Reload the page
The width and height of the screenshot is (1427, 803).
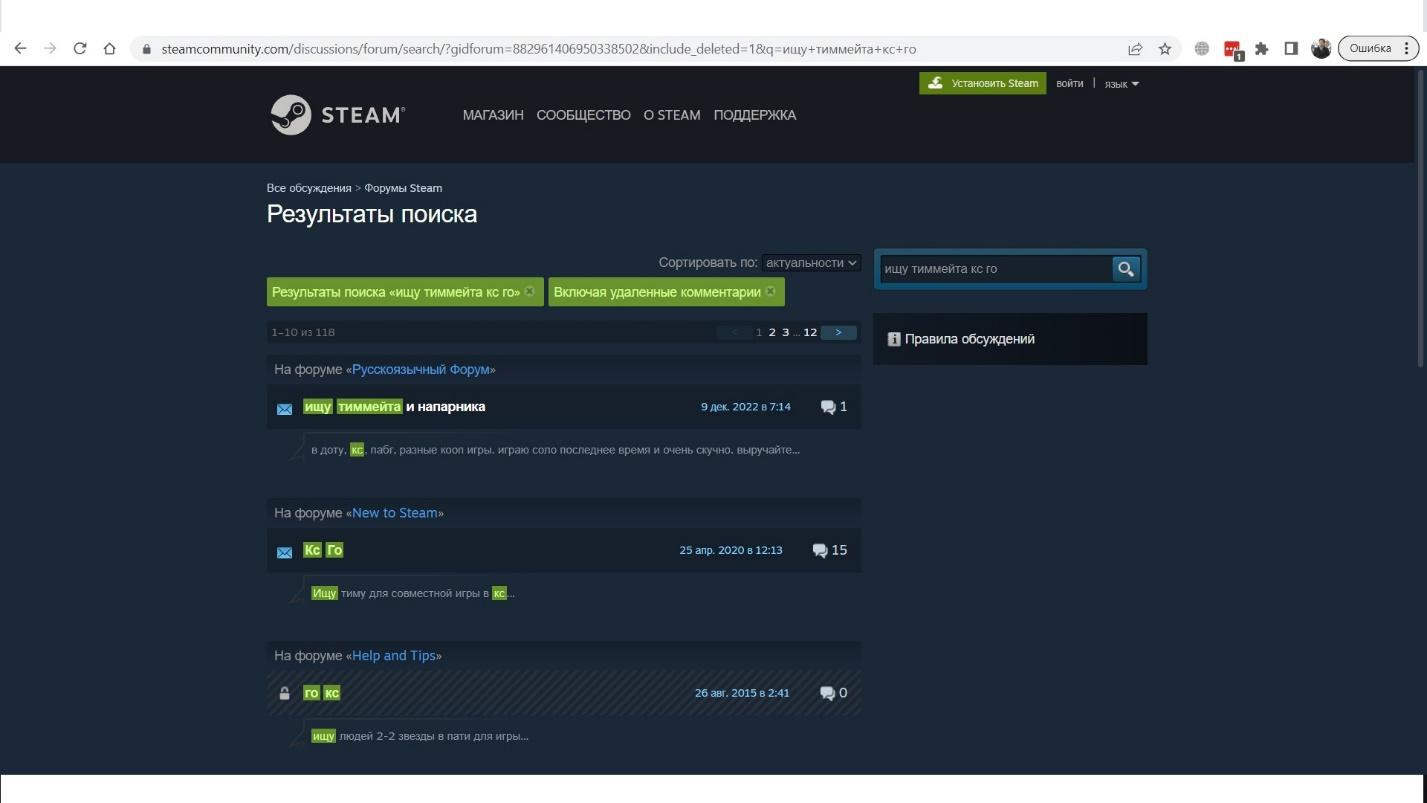click(80, 48)
